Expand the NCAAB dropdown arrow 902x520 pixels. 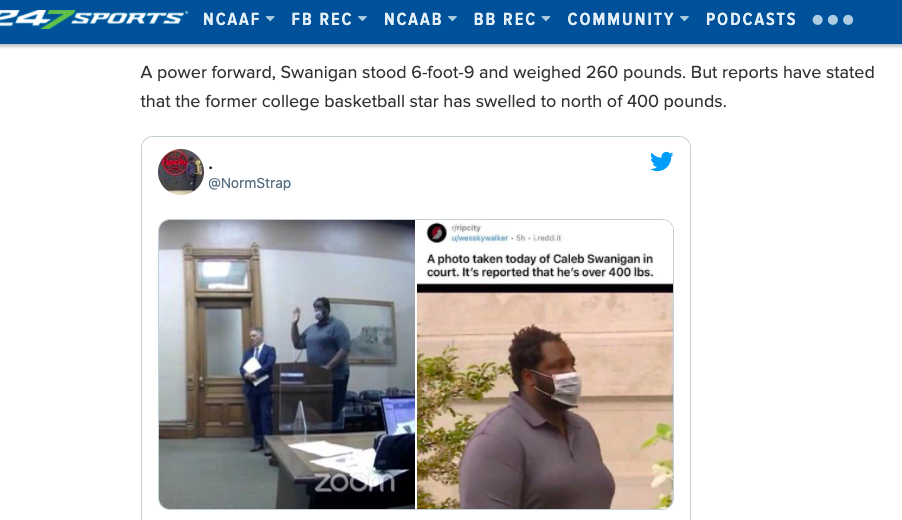coord(453,19)
